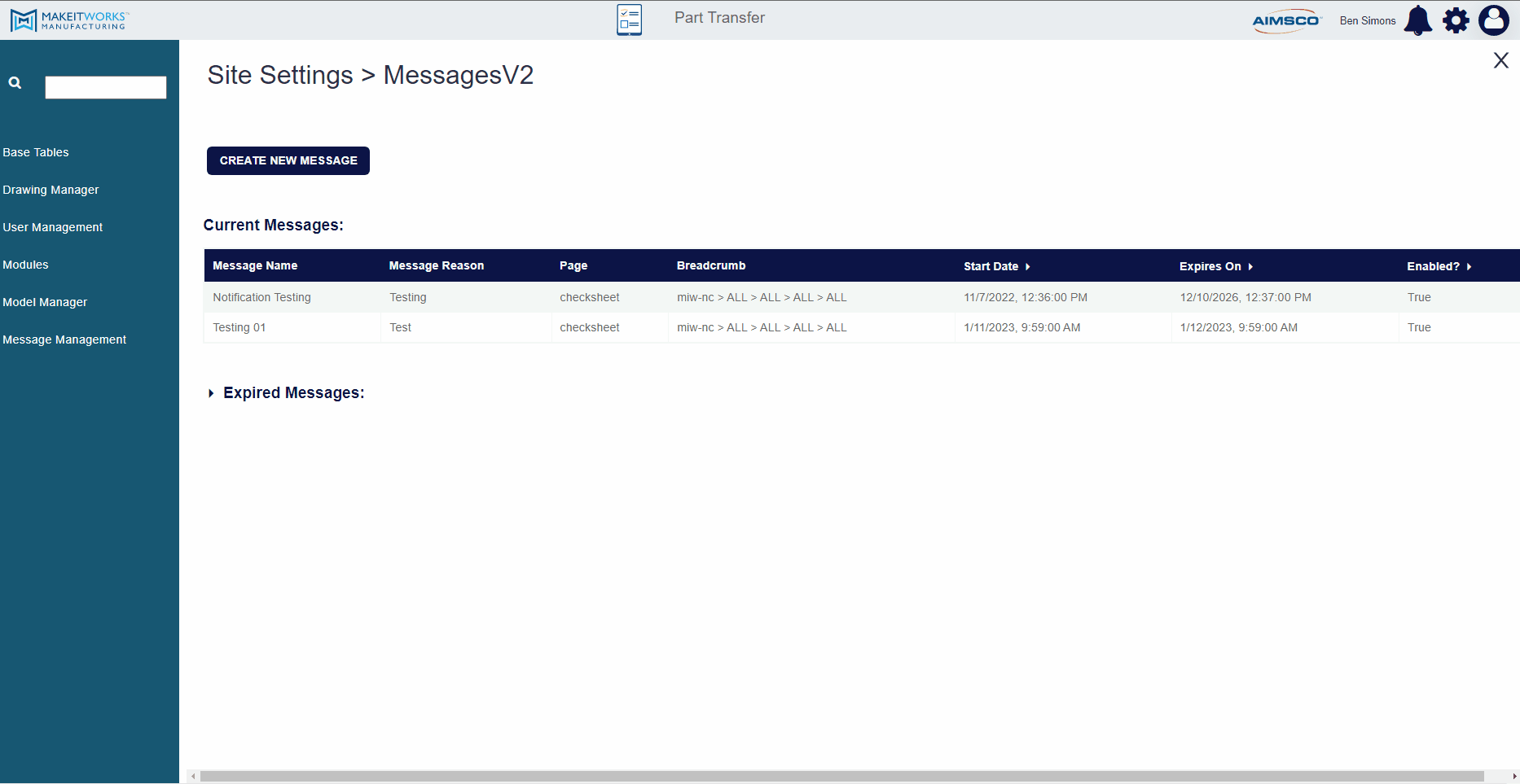
Task: Click the MakeItWorks Manufacturing logo
Action: pyautogui.click(x=69, y=20)
